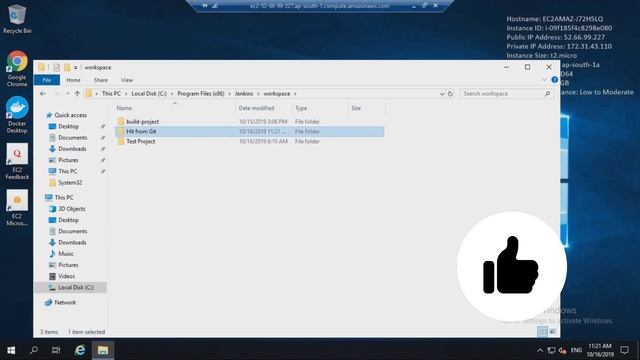
Task: Select 3D Objects in the navigation pane
Action: [x=71, y=209]
